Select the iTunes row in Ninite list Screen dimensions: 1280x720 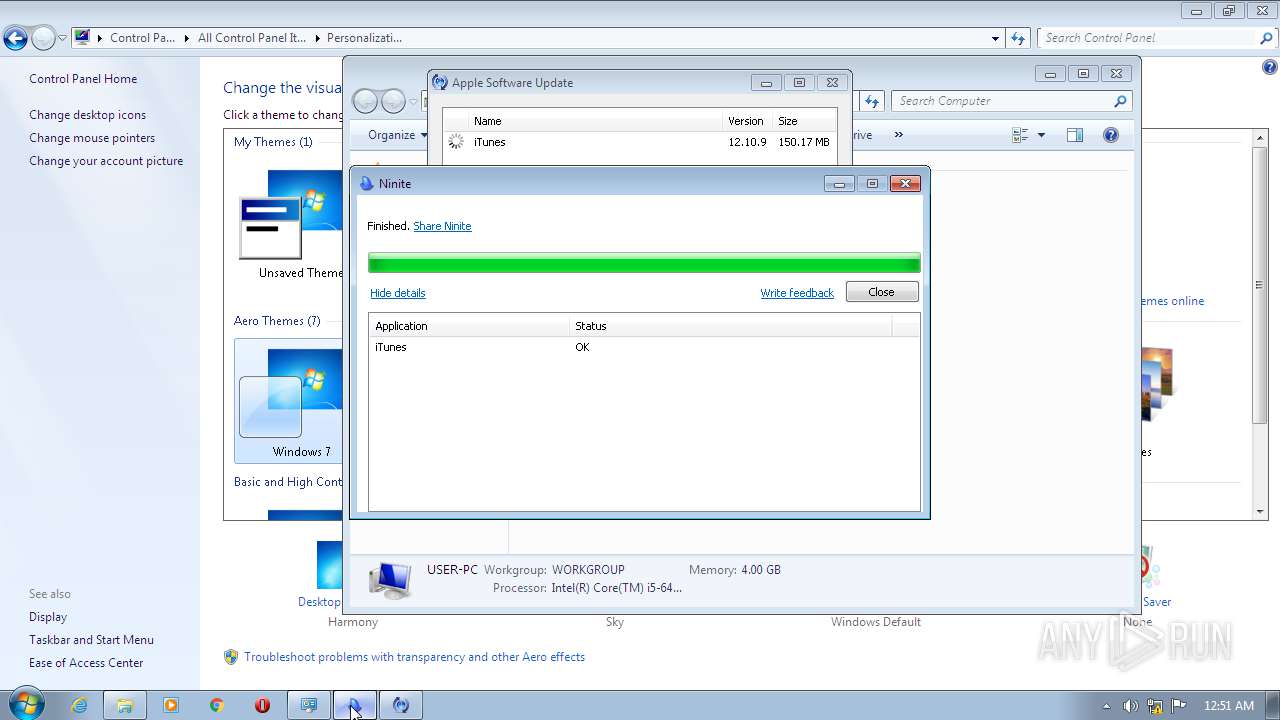point(644,347)
